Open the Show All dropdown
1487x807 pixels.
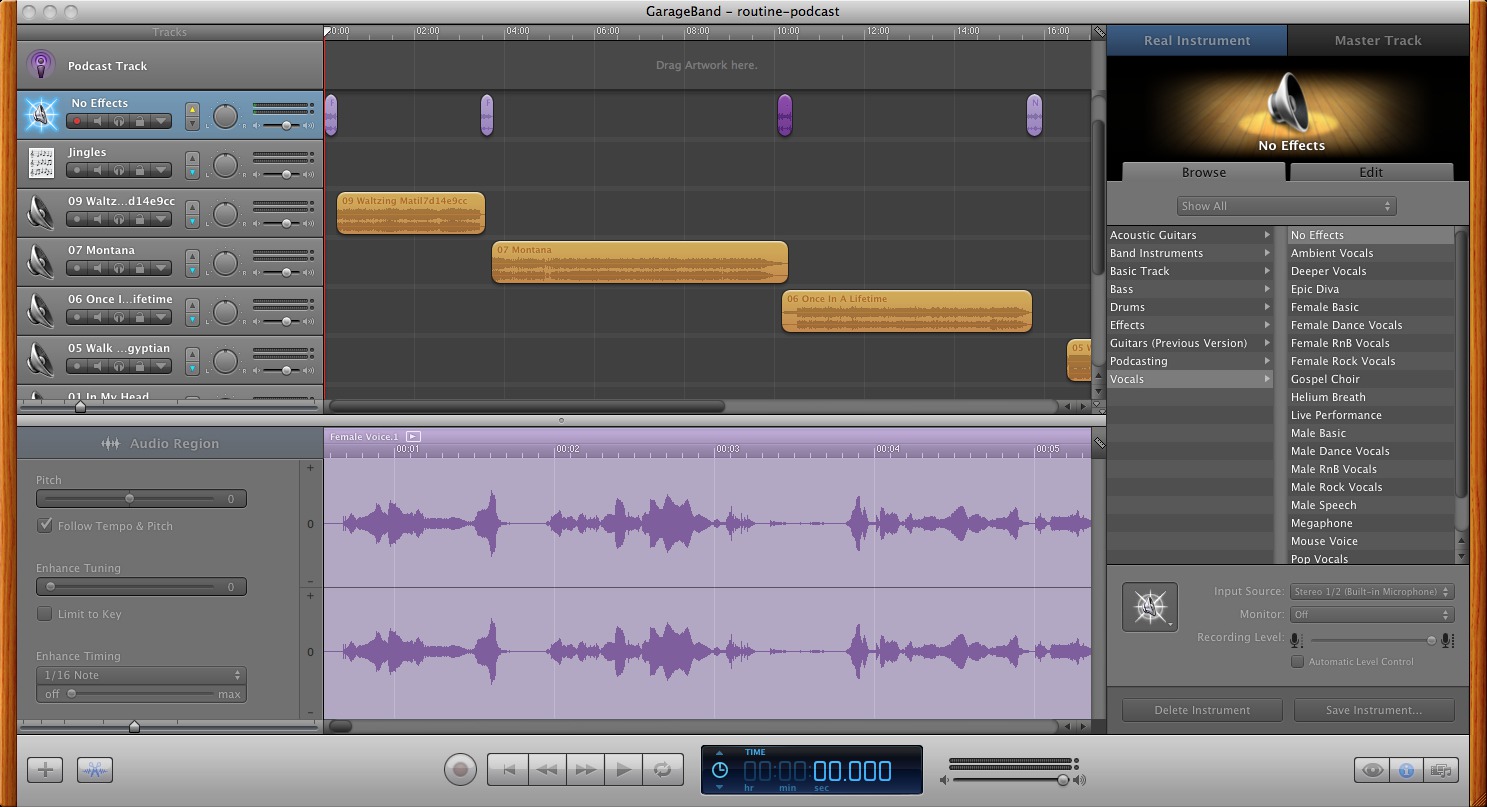(1286, 206)
